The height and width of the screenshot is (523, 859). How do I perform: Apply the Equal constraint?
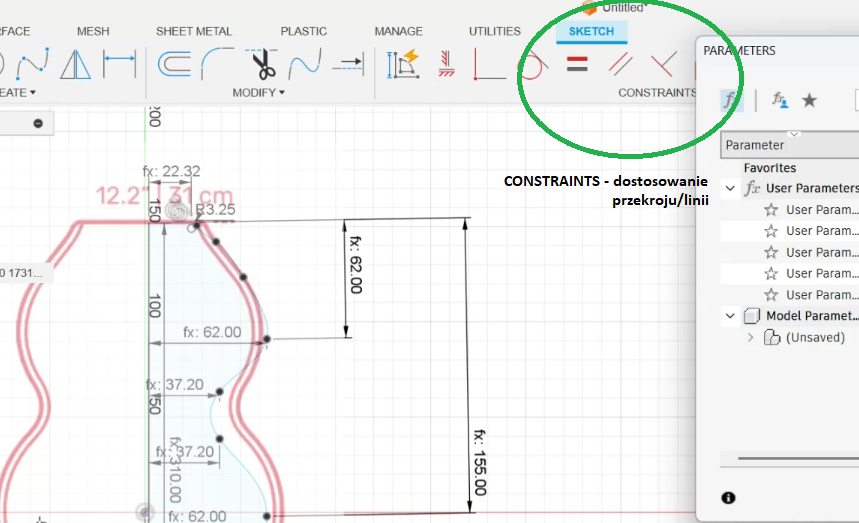tap(577, 66)
